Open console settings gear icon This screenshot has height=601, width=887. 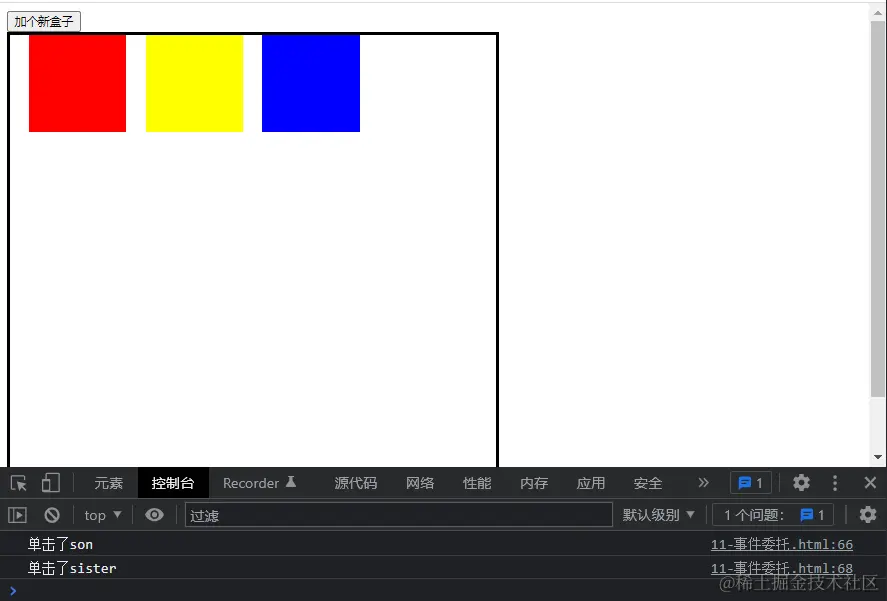868,514
